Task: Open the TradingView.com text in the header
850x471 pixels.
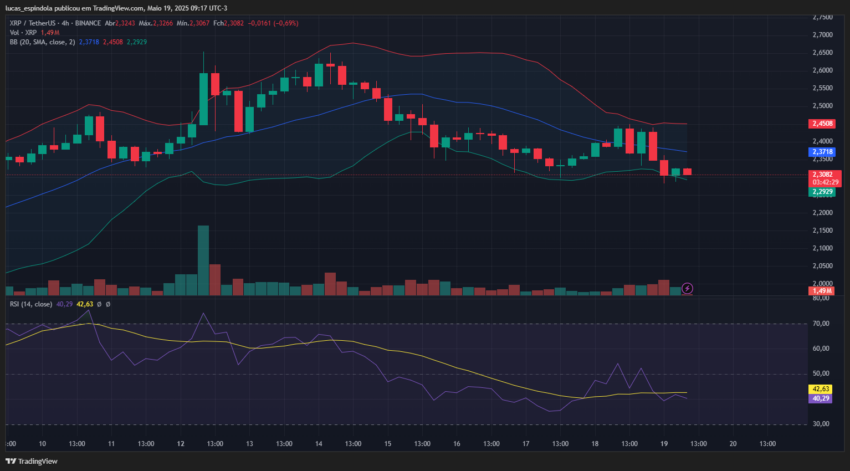Action: (x=118, y=8)
